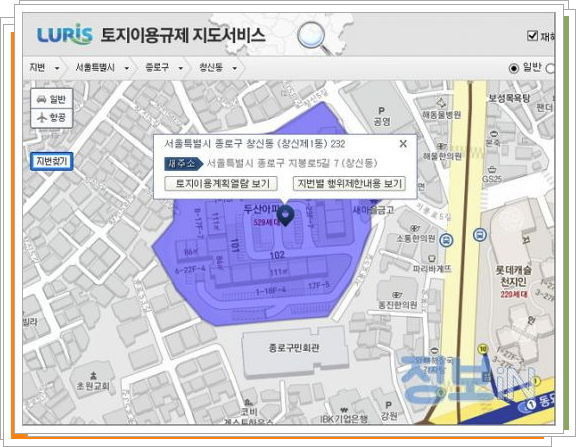Click the bus stop icon near 롯데캐슬

coord(480,235)
